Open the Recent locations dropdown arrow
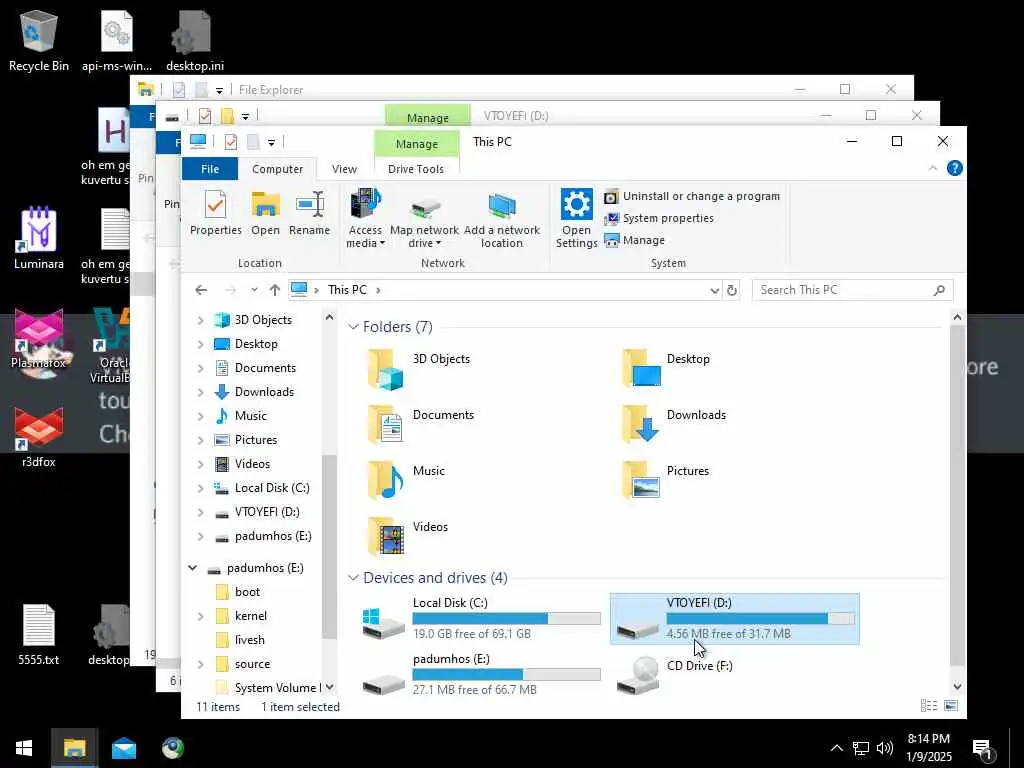Screen dimensions: 1024x768 point(254,290)
